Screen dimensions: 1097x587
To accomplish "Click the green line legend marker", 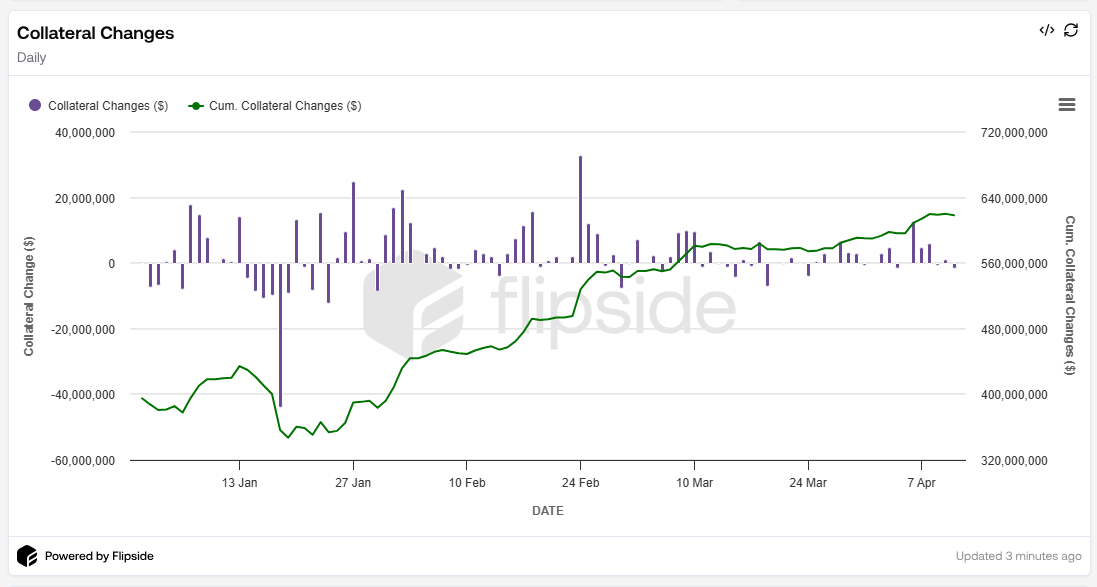I will coord(196,106).
